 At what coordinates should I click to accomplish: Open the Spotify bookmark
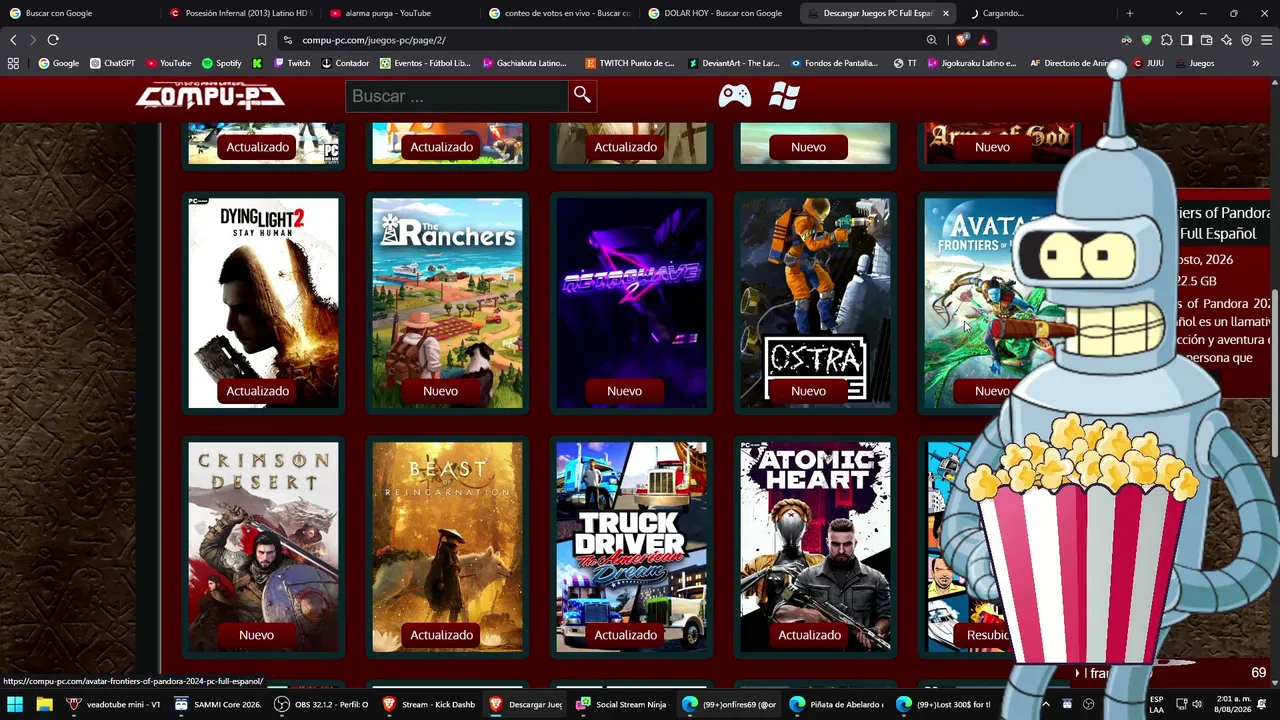(222, 63)
